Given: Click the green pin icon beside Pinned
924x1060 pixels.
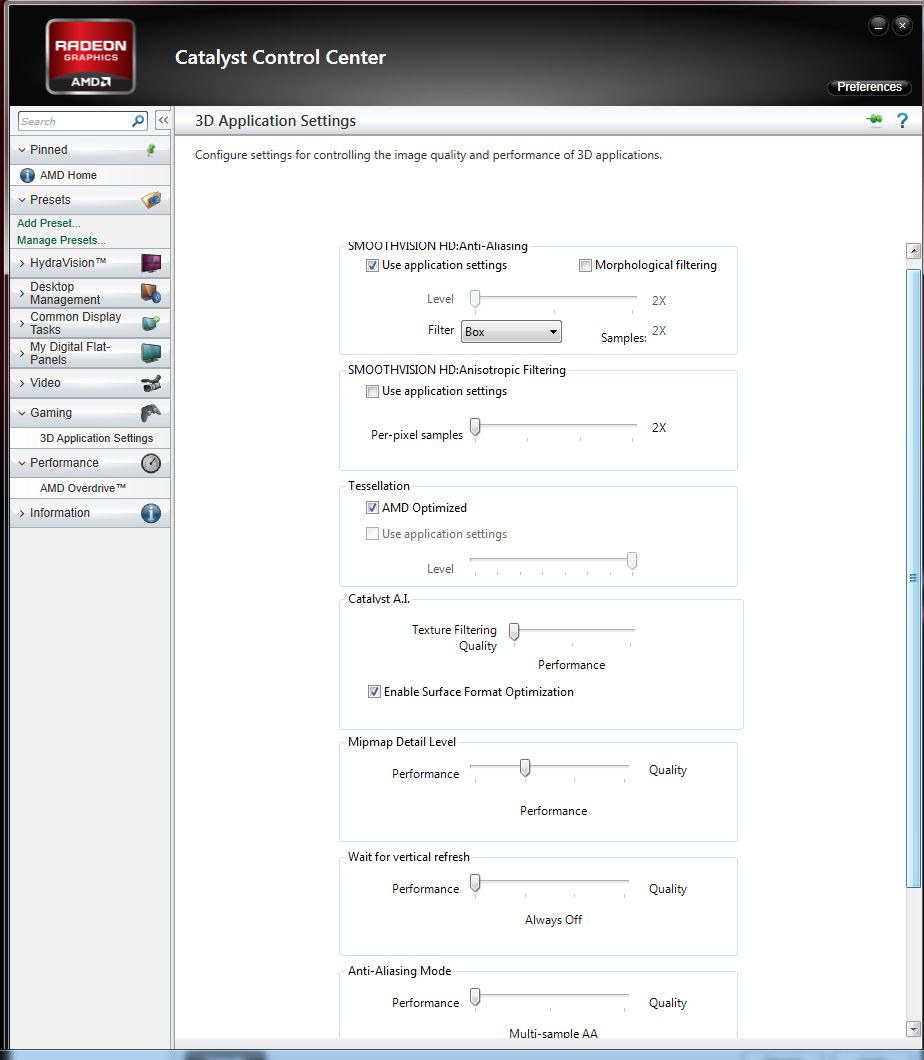Looking at the screenshot, I should [151, 149].
